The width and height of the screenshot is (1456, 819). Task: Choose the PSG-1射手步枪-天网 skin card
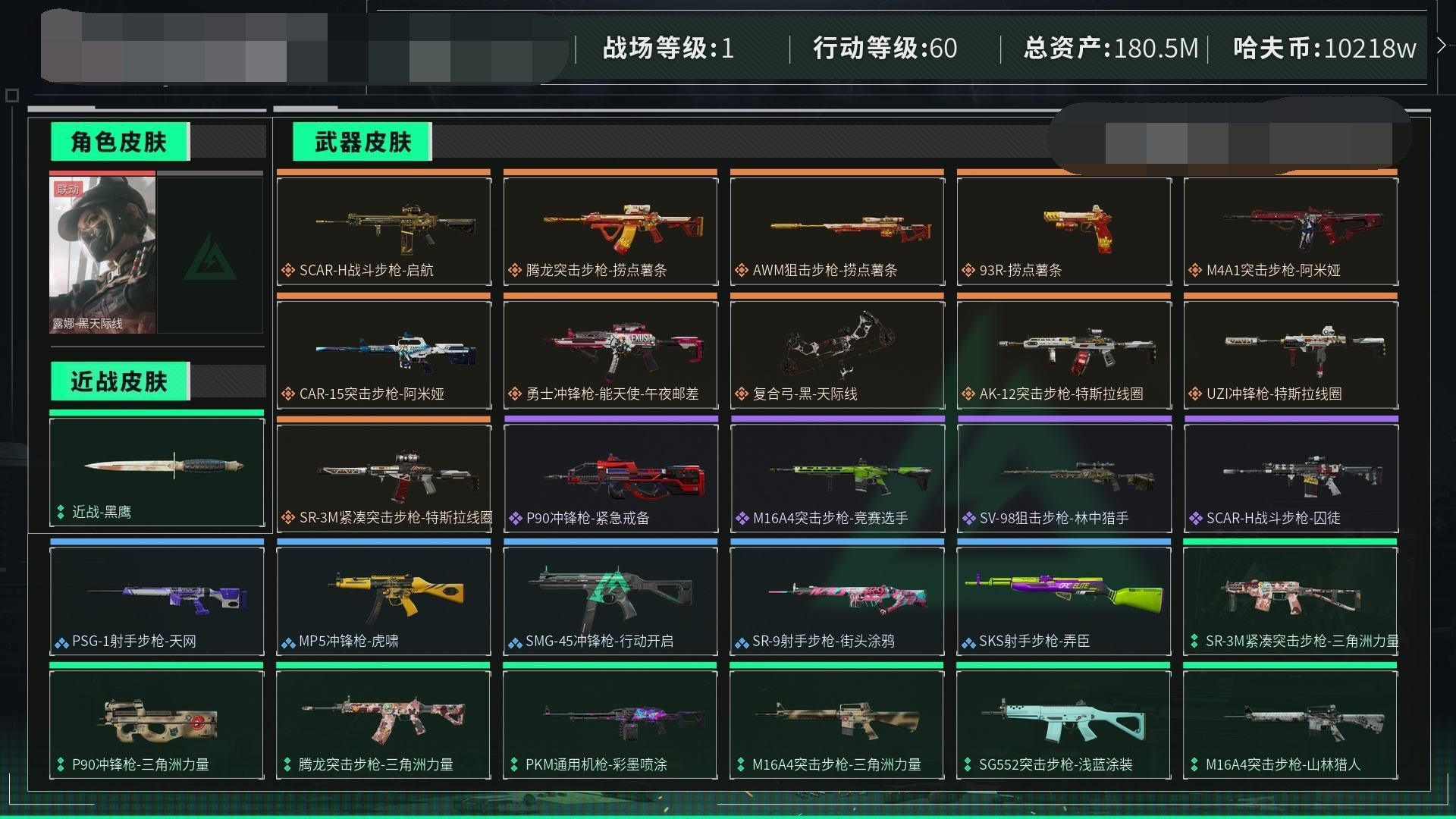[157, 601]
